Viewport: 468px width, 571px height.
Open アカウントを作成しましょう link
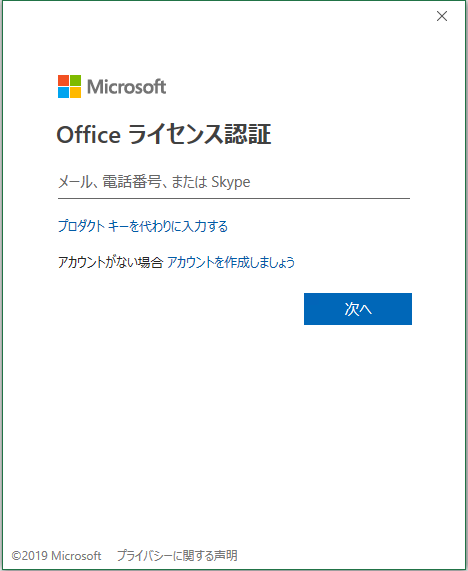[x=231, y=262]
